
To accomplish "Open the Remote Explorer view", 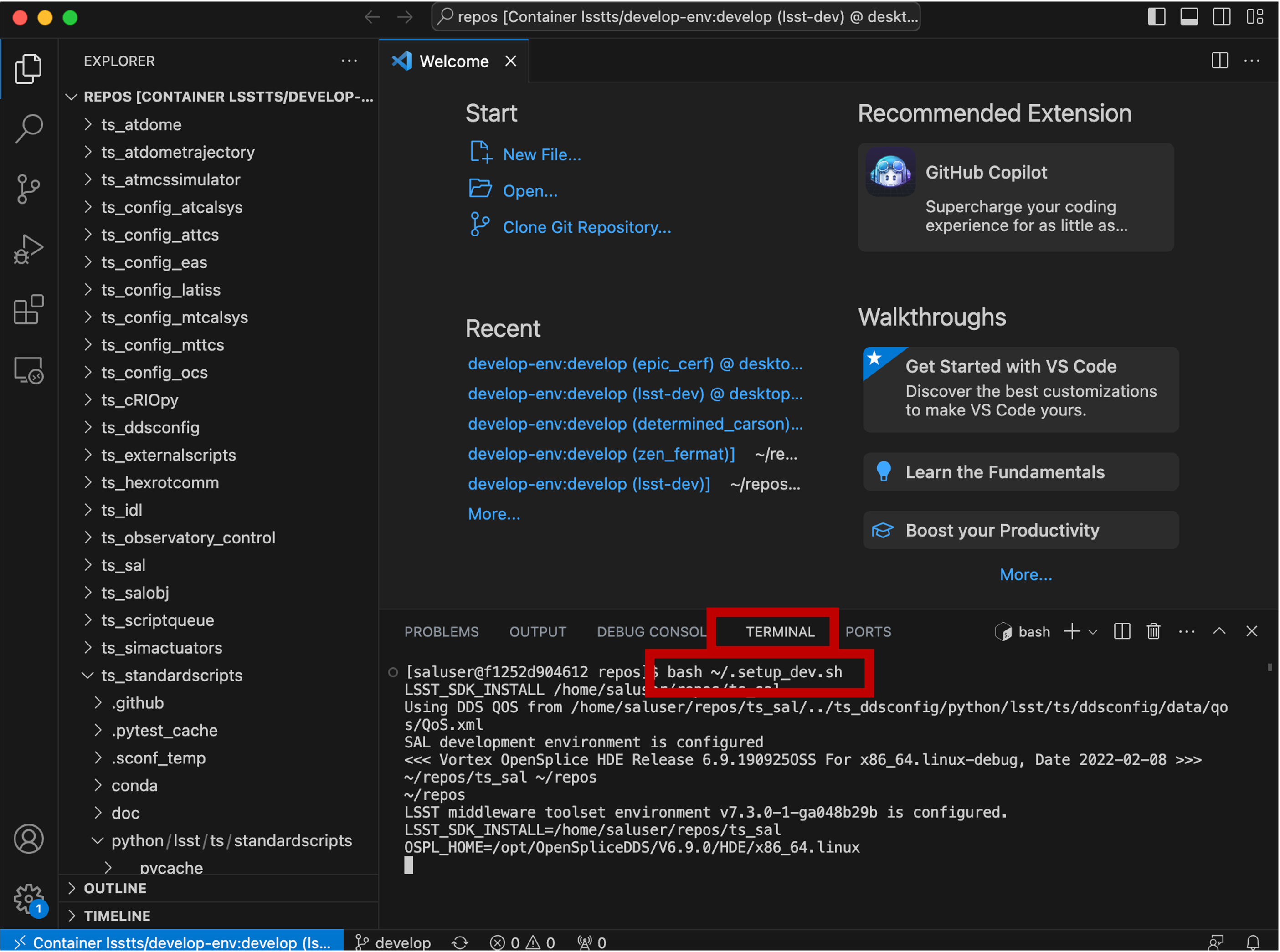I will click(x=28, y=370).
